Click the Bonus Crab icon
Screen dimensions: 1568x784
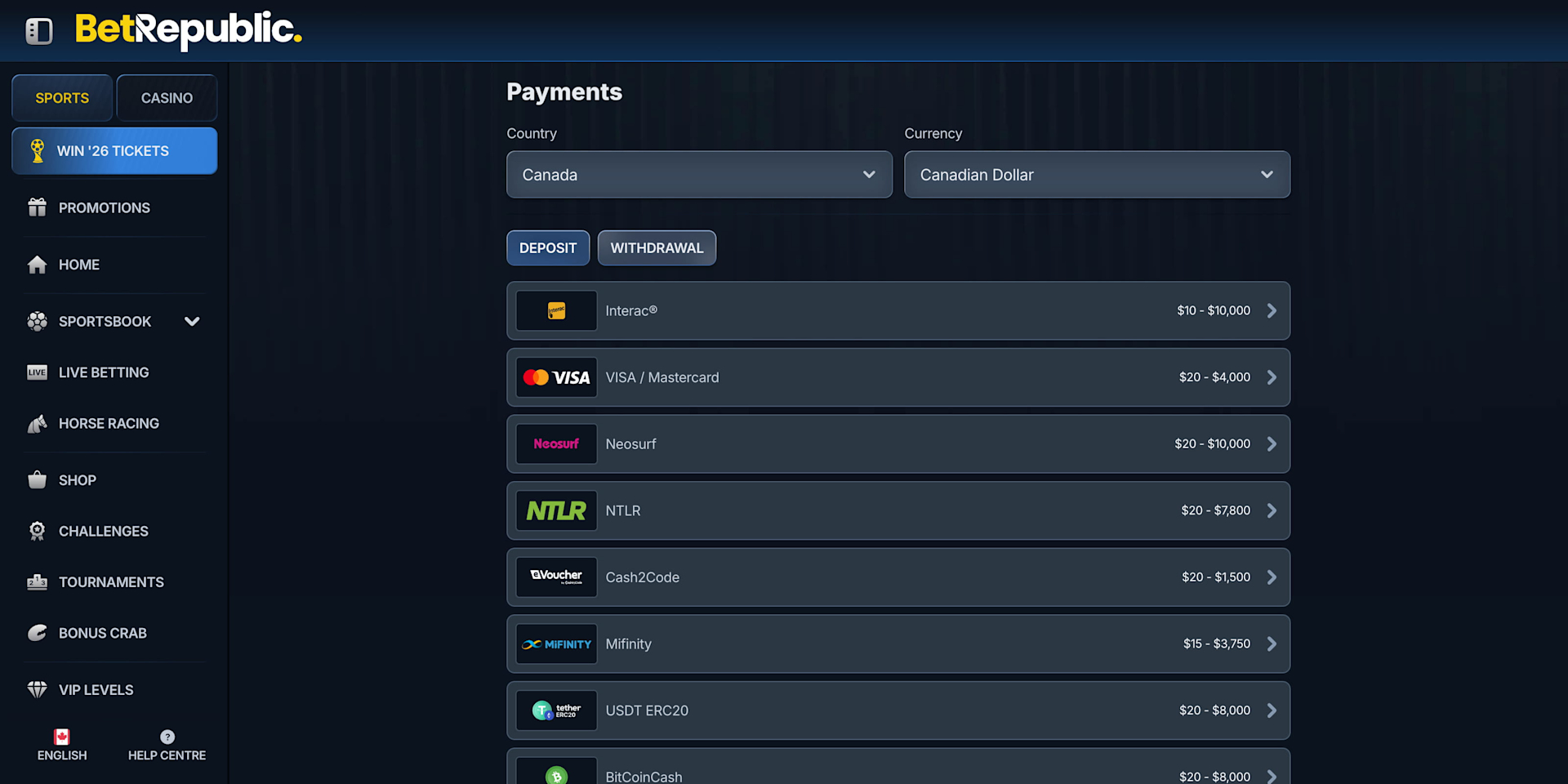pyautogui.click(x=38, y=633)
